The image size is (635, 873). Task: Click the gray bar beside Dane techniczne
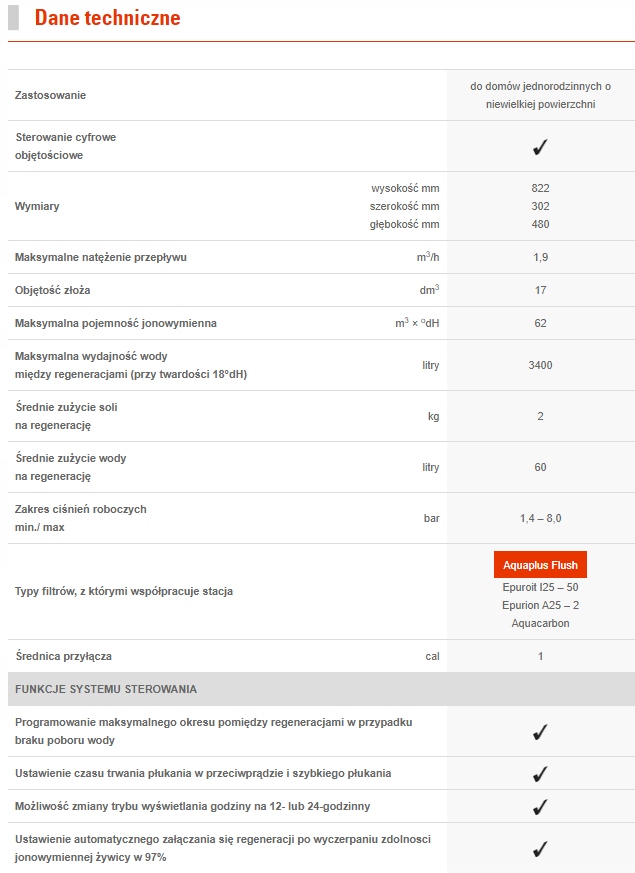[x=13, y=17]
